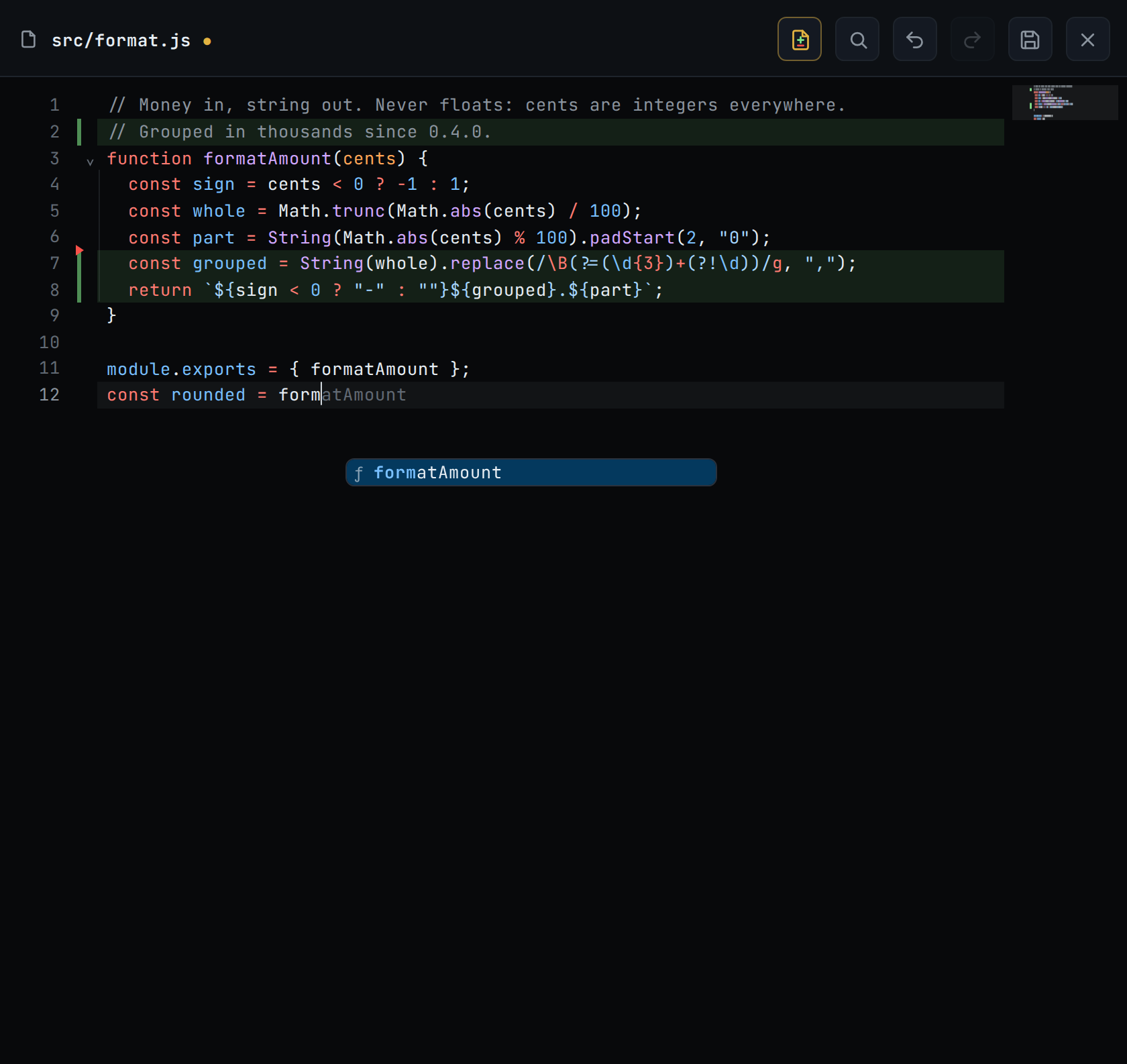The image size is (1127, 1064).
Task: Click the green change bar beside line 2
Action: coord(79,132)
